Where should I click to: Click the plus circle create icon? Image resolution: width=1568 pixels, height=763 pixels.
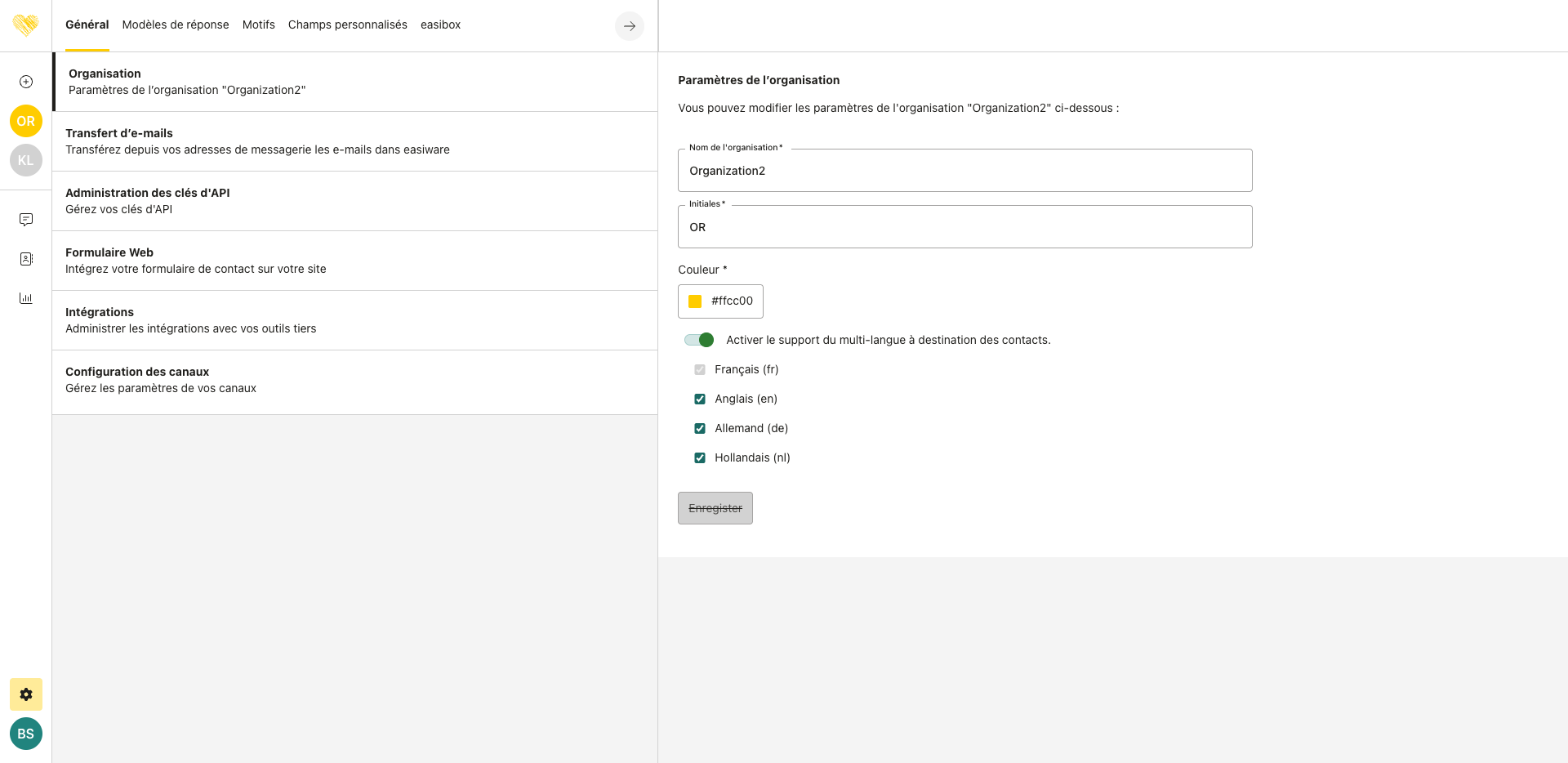click(x=26, y=82)
